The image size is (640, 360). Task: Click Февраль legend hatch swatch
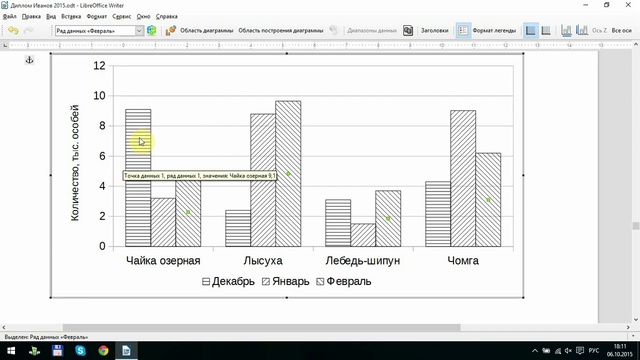coord(320,282)
